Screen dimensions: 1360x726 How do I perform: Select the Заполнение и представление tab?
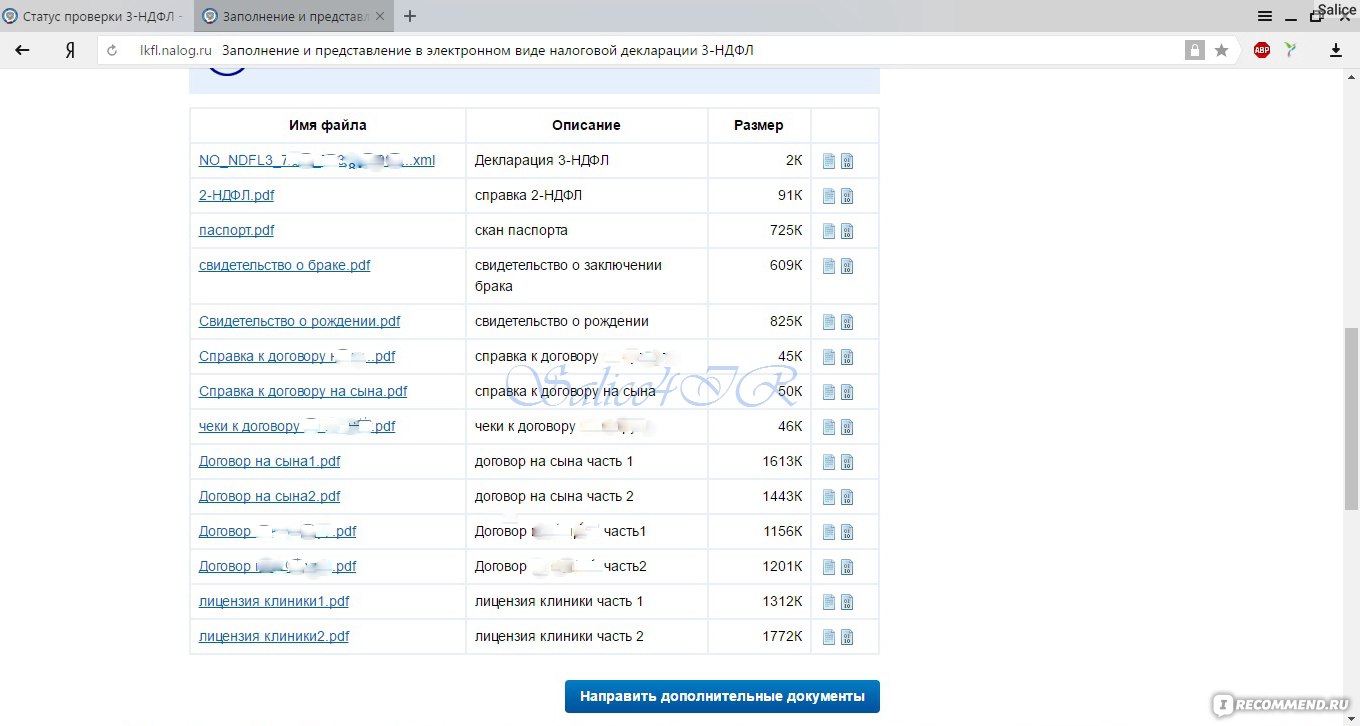(294, 16)
